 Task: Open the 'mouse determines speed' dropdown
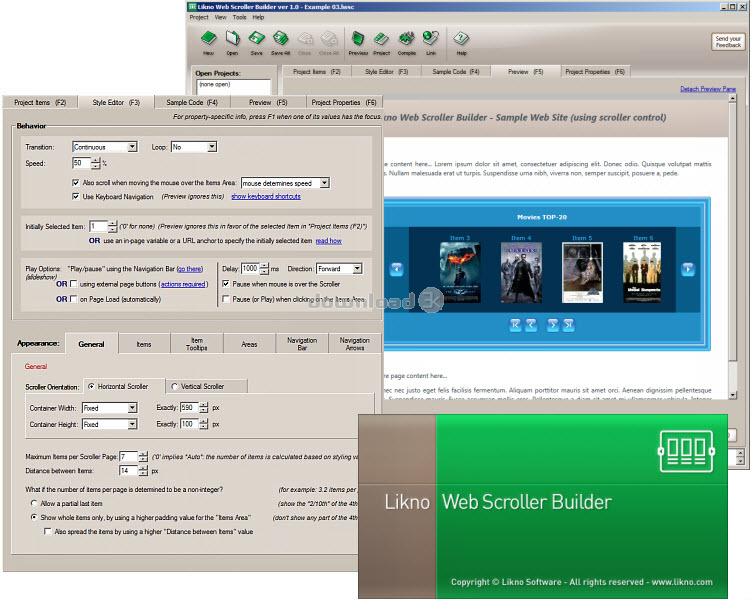[285, 183]
